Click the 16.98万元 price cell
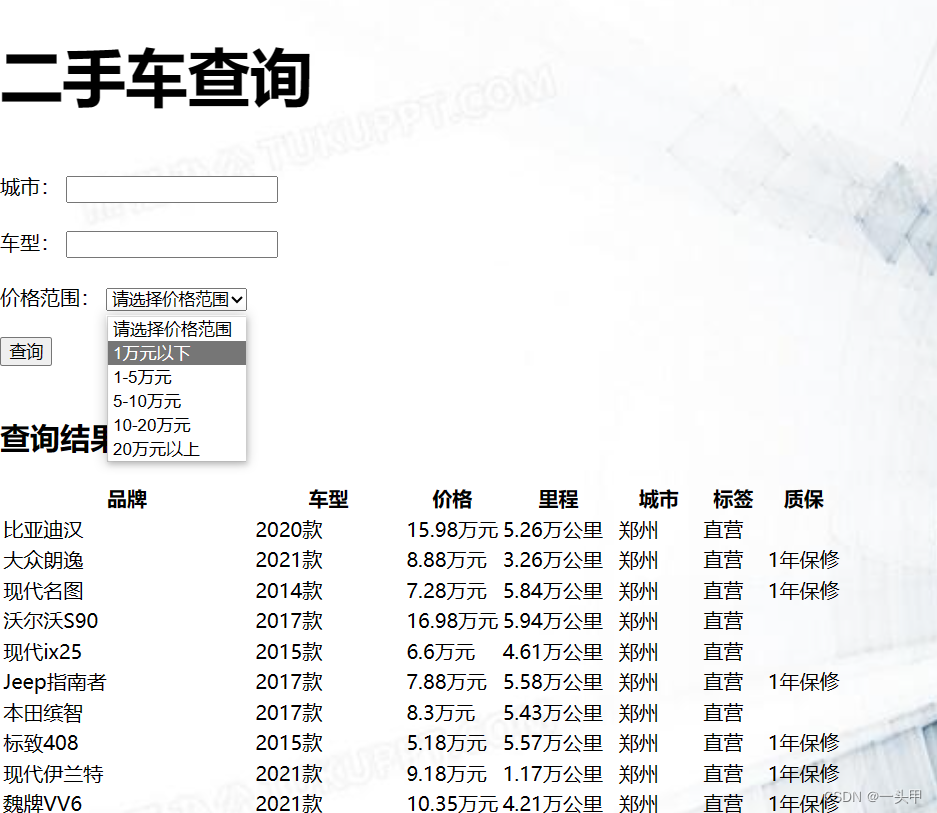This screenshot has height=813, width=937. [x=452, y=621]
